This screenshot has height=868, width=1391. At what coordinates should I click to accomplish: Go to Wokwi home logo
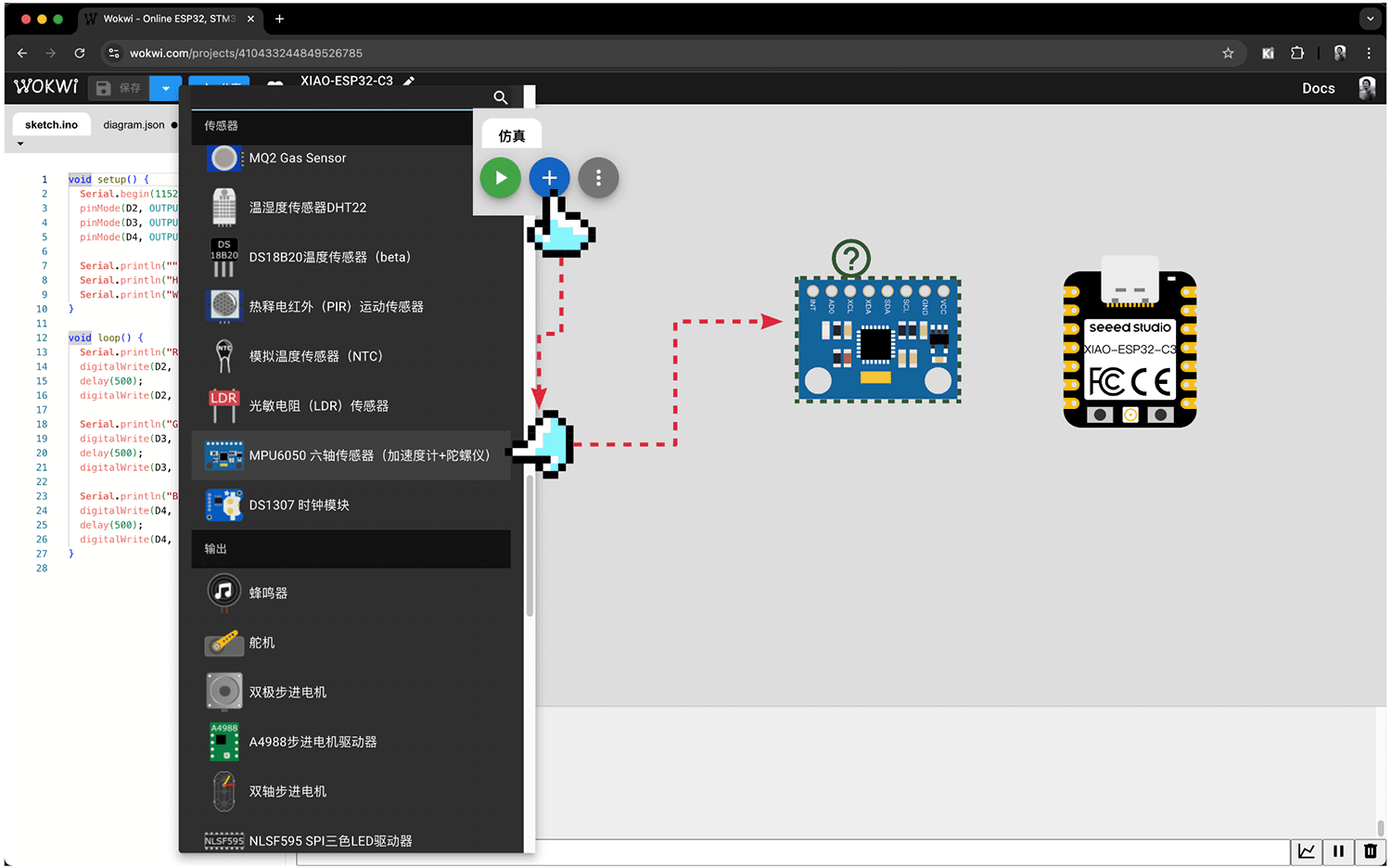tap(45, 86)
